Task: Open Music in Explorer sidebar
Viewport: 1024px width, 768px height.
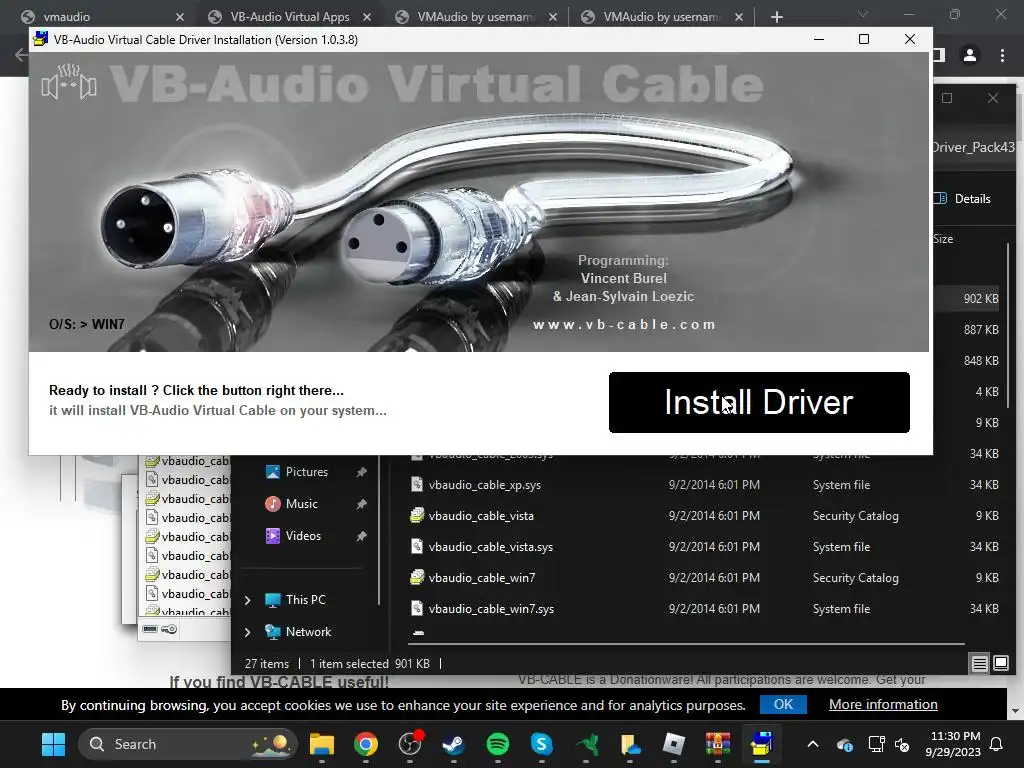Action: pyautogui.click(x=302, y=504)
